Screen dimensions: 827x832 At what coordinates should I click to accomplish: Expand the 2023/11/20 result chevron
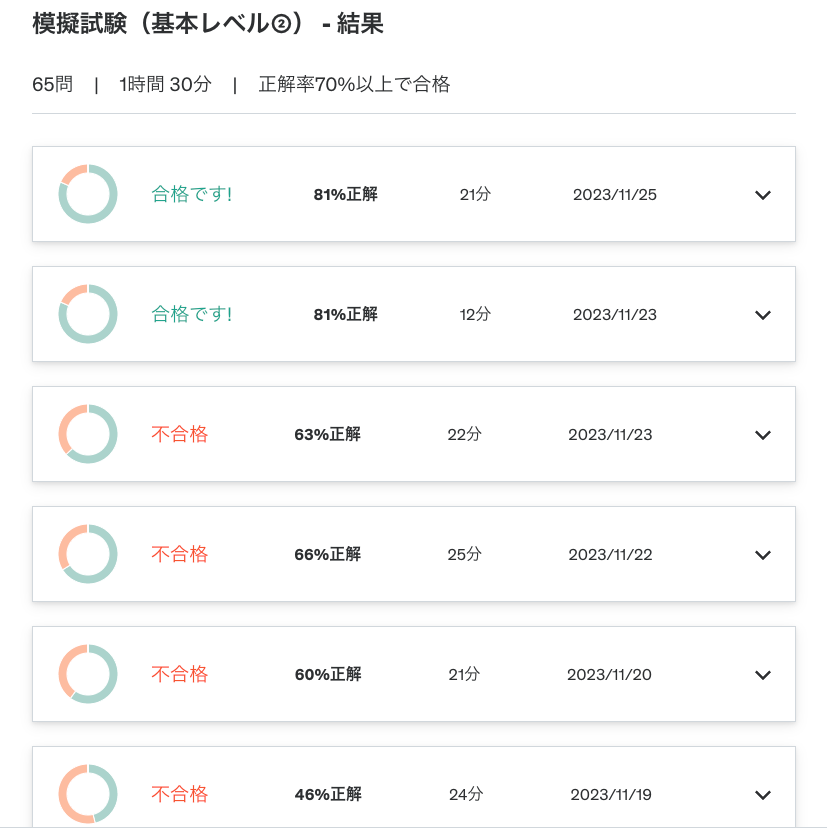[x=762, y=674]
